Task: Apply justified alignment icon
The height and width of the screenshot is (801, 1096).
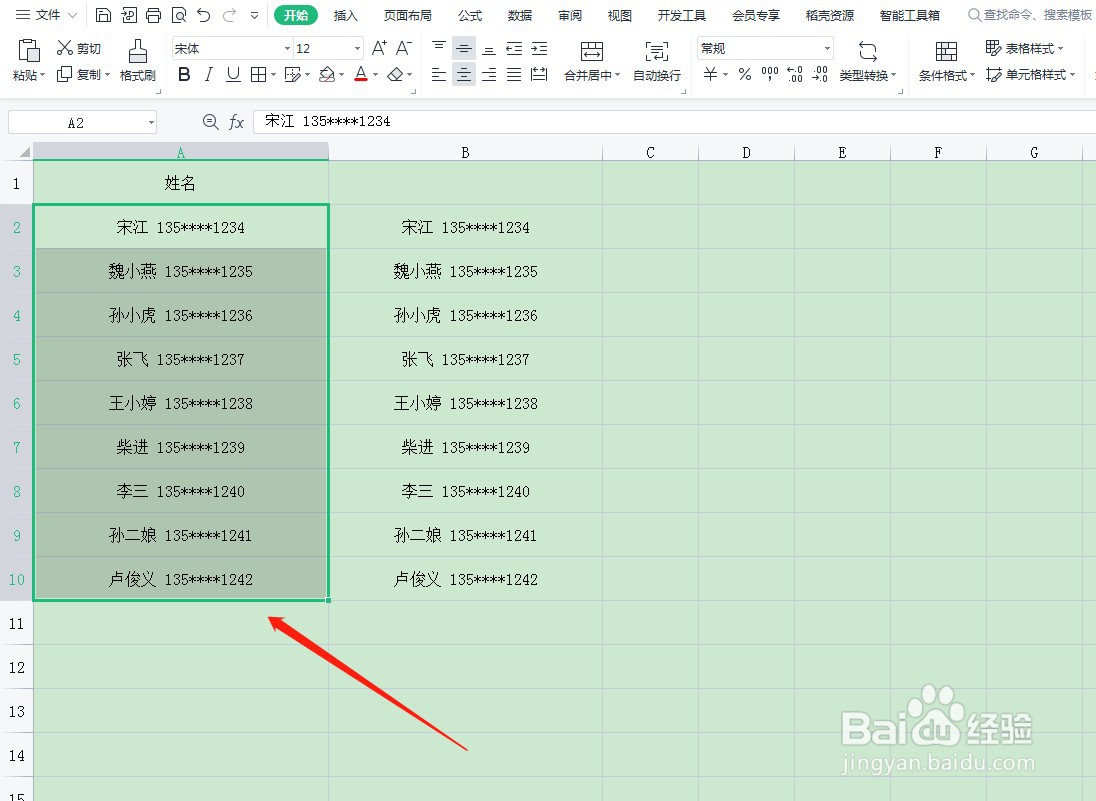Action: 514,74
